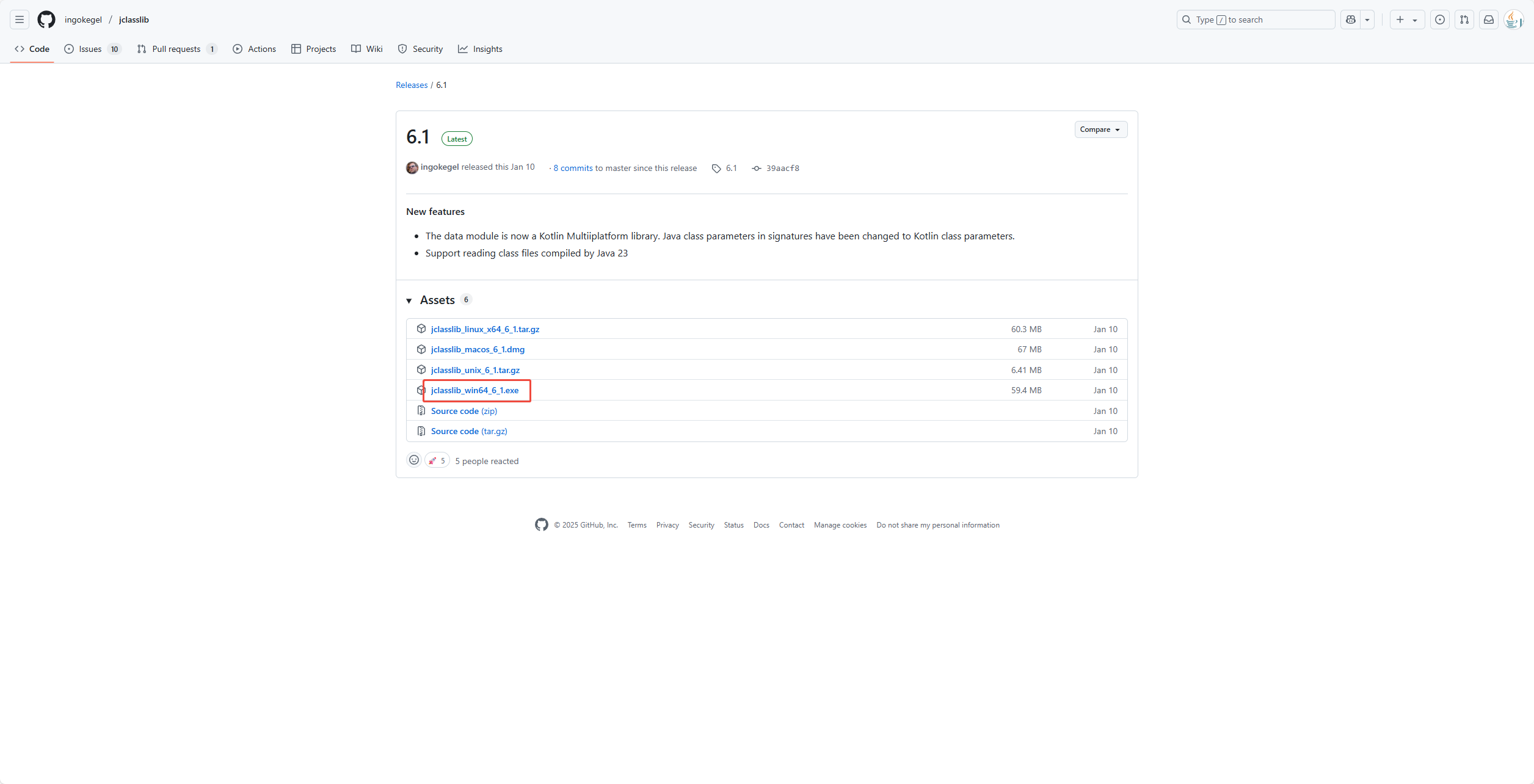Click the GitHub logo in the footer
1534x784 pixels.
(542, 524)
